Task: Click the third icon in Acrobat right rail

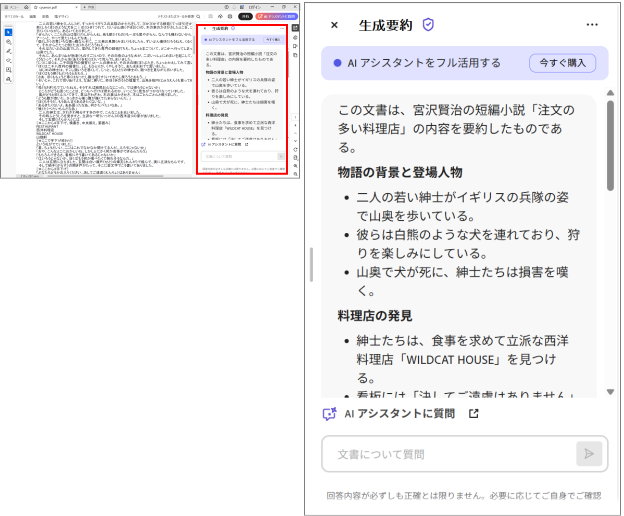Action: point(295,46)
